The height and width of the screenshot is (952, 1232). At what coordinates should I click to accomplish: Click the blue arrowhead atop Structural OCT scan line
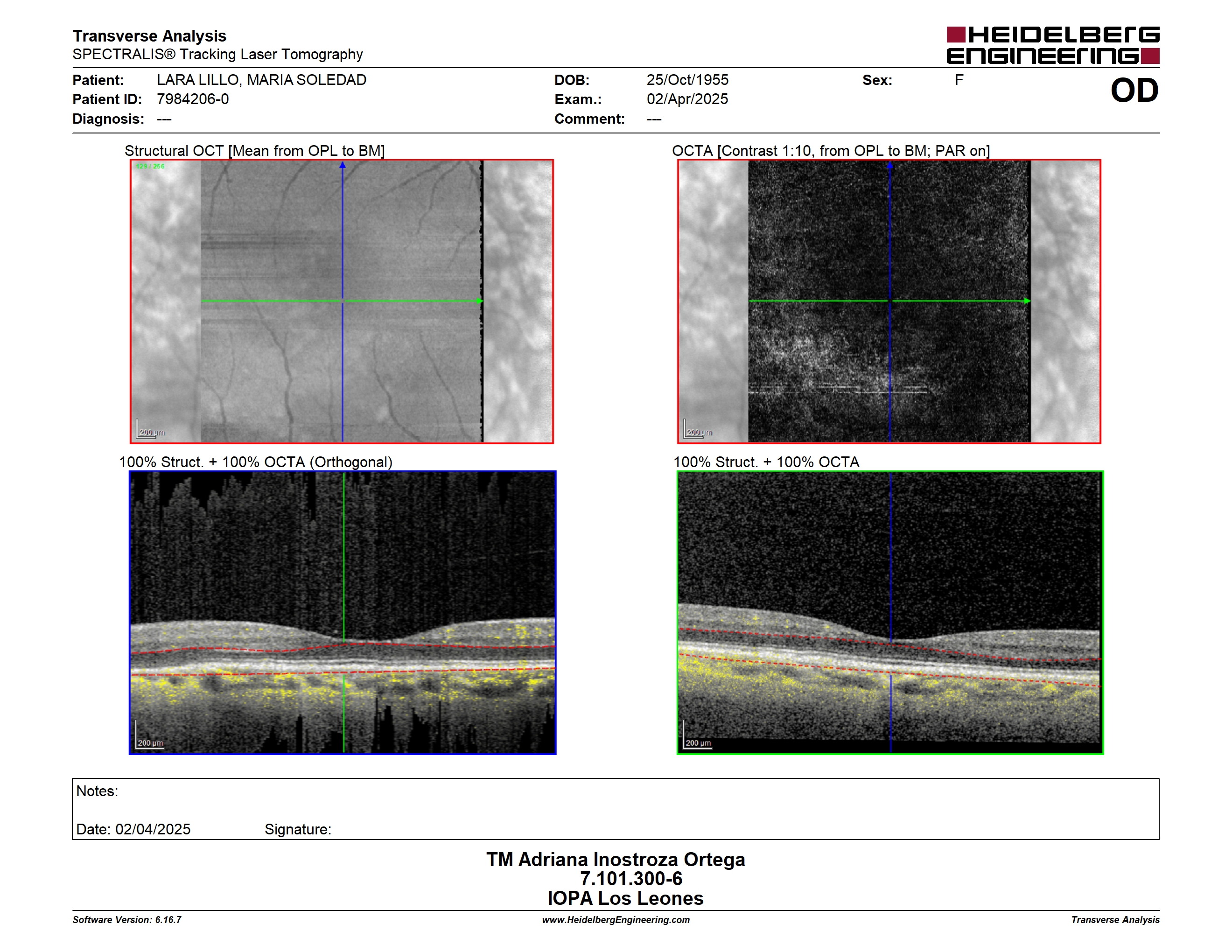click(343, 165)
